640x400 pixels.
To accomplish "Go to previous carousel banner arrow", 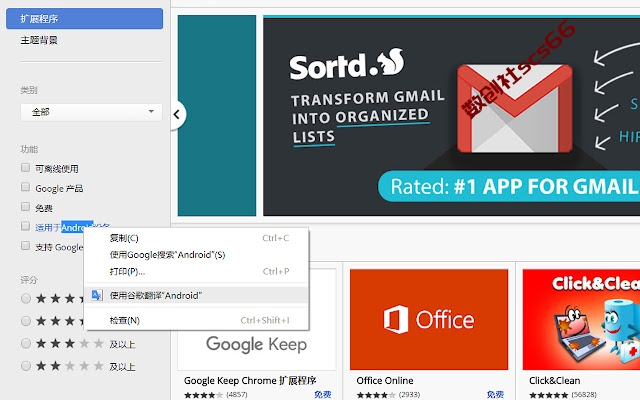I will coord(178,115).
